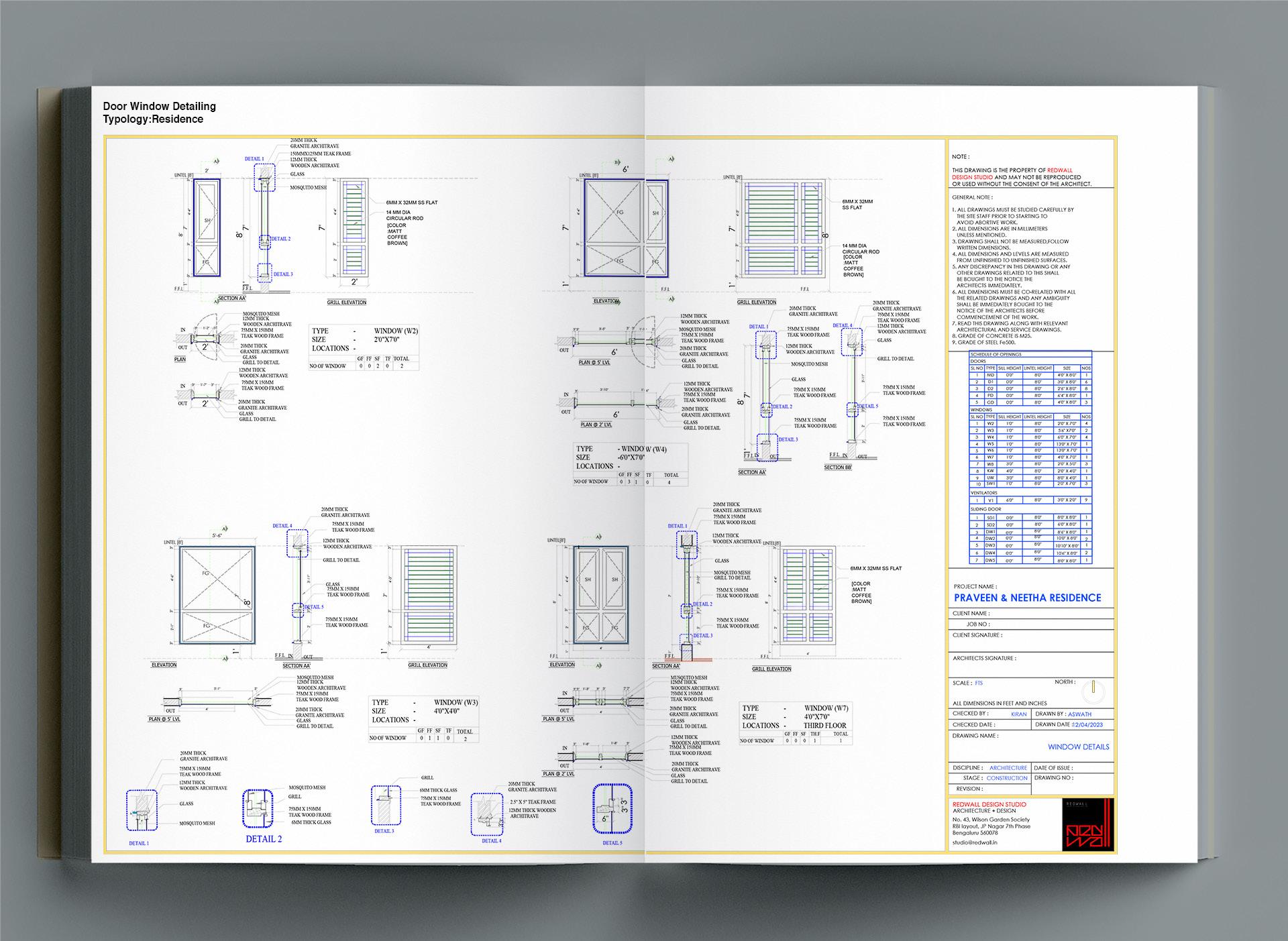Screen dimensions: 1288x941
Task: Click the DETAIL 3 symbol at bottom
Action: coord(386,806)
